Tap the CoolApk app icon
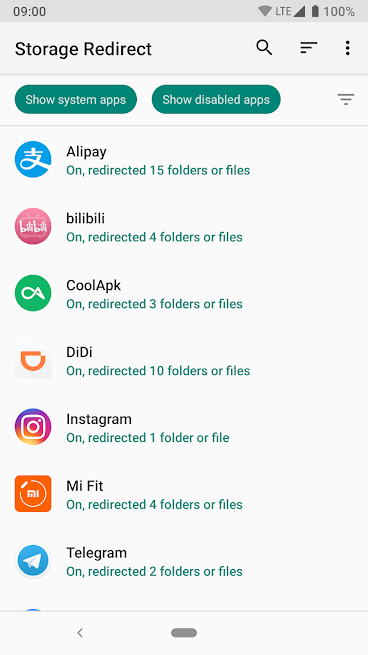This screenshot has height=655, width=368. coord(33,293)
